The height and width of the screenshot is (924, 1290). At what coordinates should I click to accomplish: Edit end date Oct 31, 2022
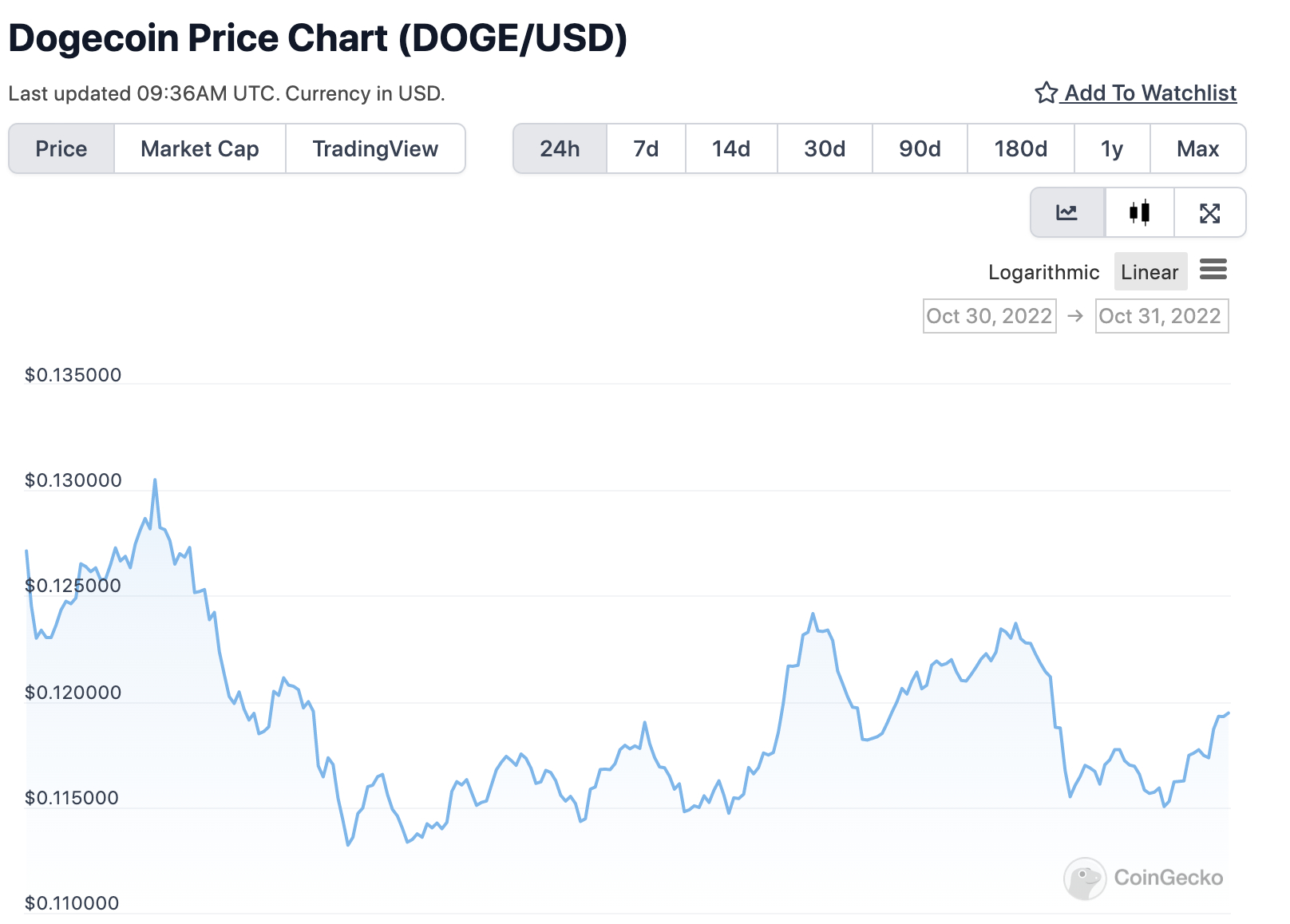1161,316
